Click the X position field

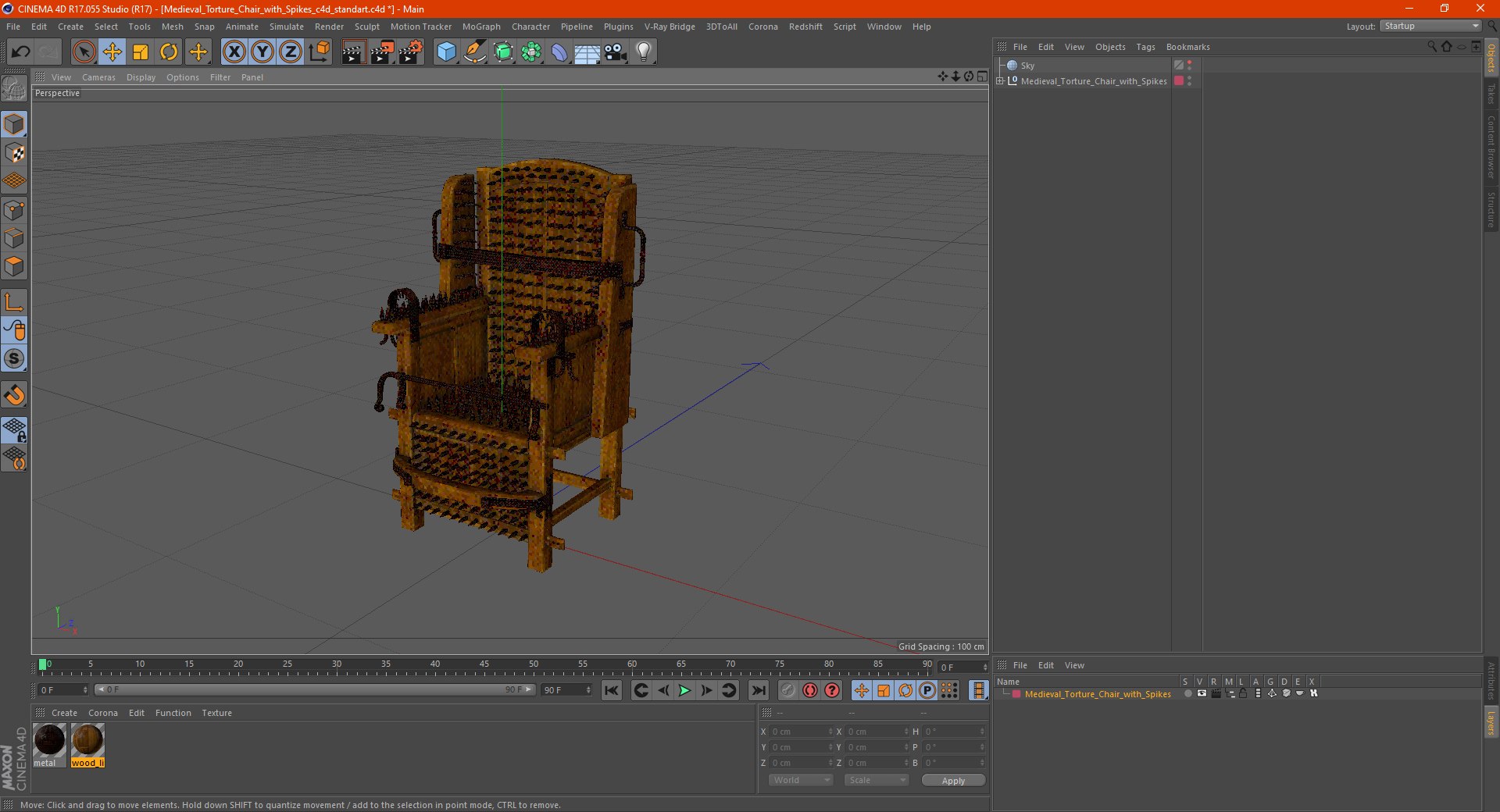pos(801,732)
